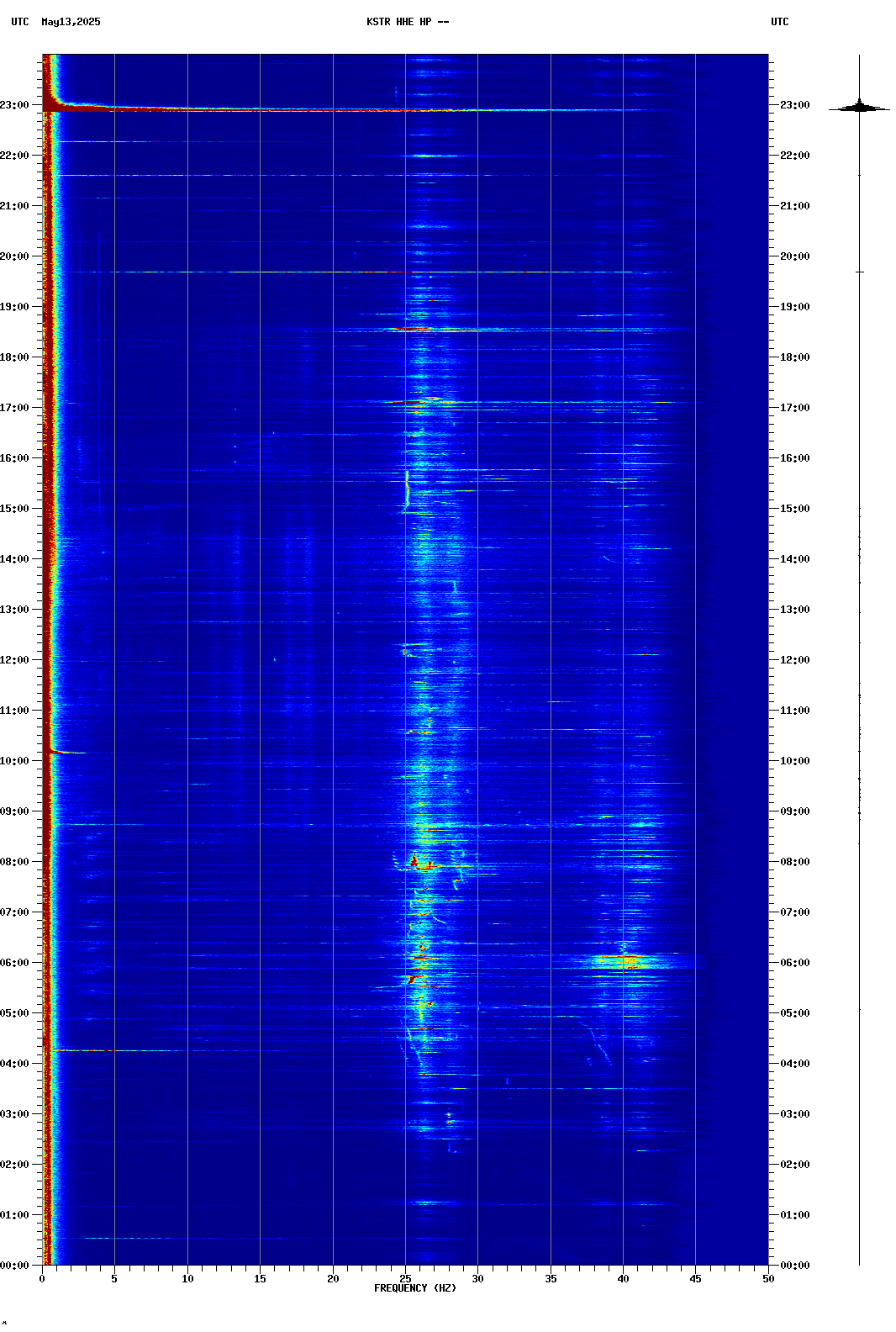Viewport: 896px width, 1332px height.
Task: Click the left axis time label 01:00
Action: (14, 1215)
